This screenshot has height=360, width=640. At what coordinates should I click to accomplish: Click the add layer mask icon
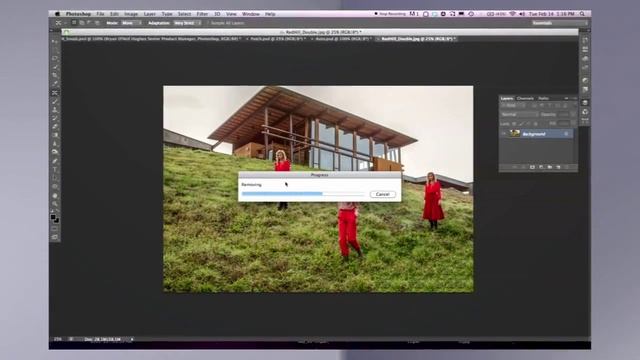click(x=532, y=167)
